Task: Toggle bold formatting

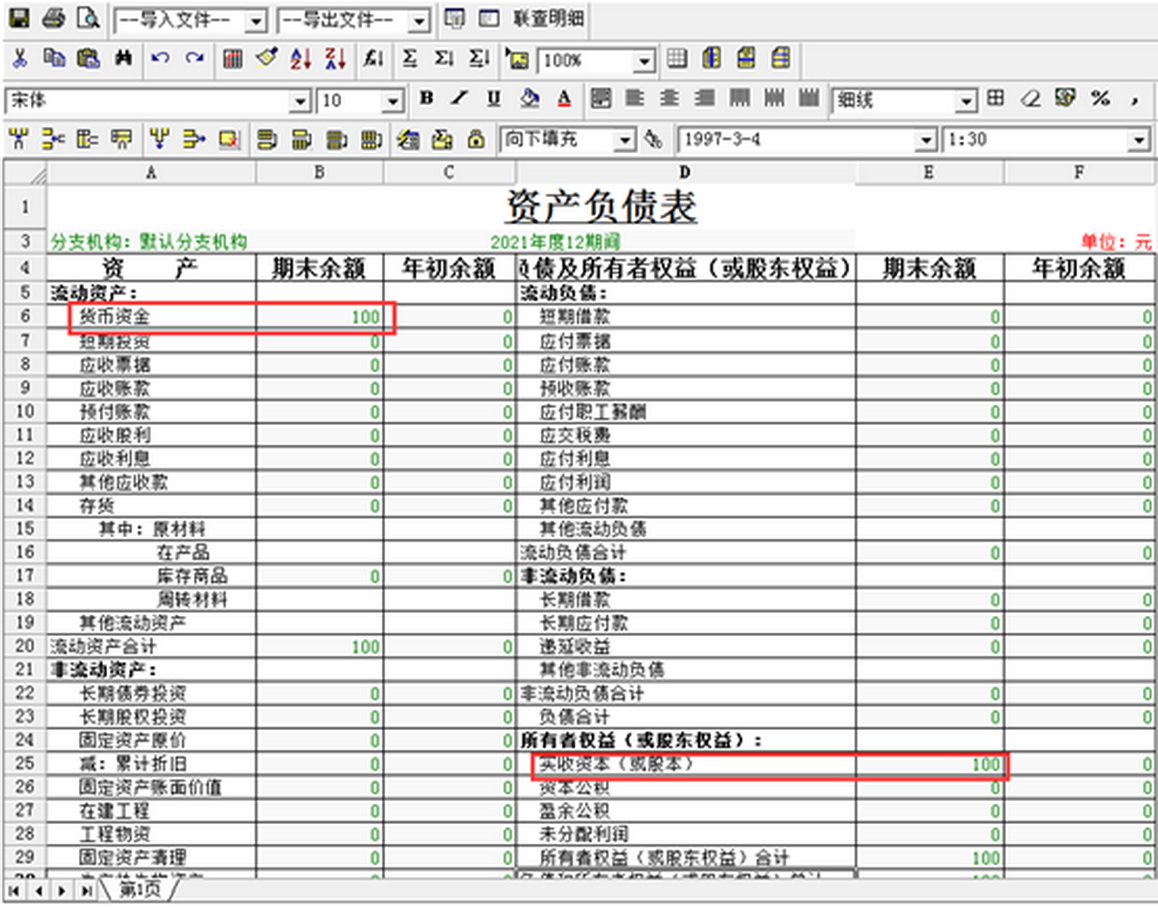Action: [427, 98]
